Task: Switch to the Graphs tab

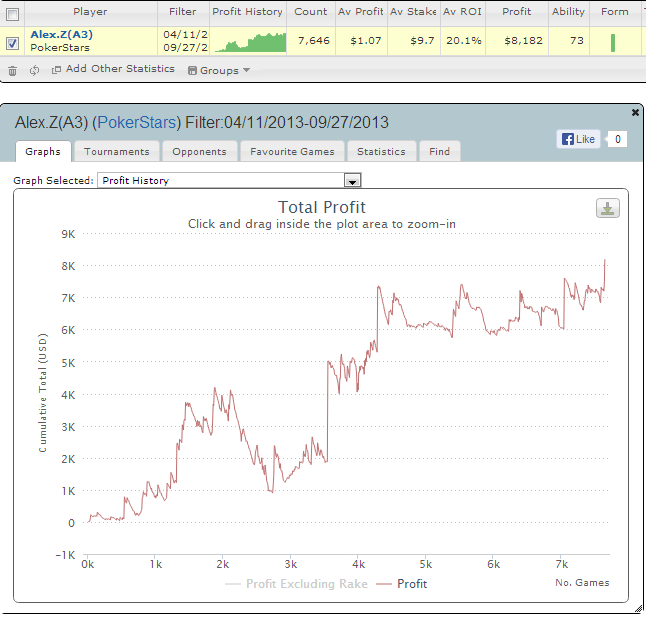Action: click(x=43, y=152)
